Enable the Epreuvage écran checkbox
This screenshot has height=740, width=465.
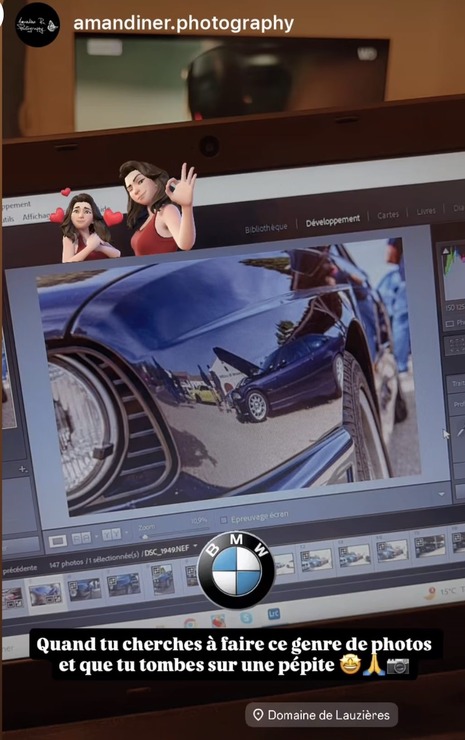tap(224, 521)
